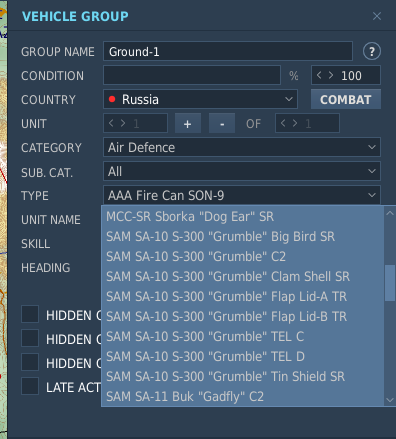The width and height of the screenshot is (396, 439).
Task: Open the Category dropdown Air Defence
Action: (x=242, y=147)
